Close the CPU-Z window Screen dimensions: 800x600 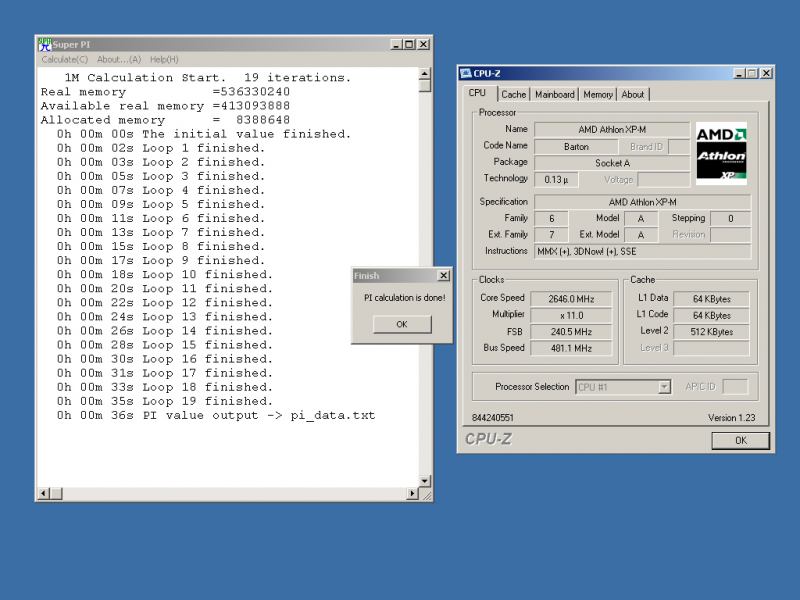766,73
